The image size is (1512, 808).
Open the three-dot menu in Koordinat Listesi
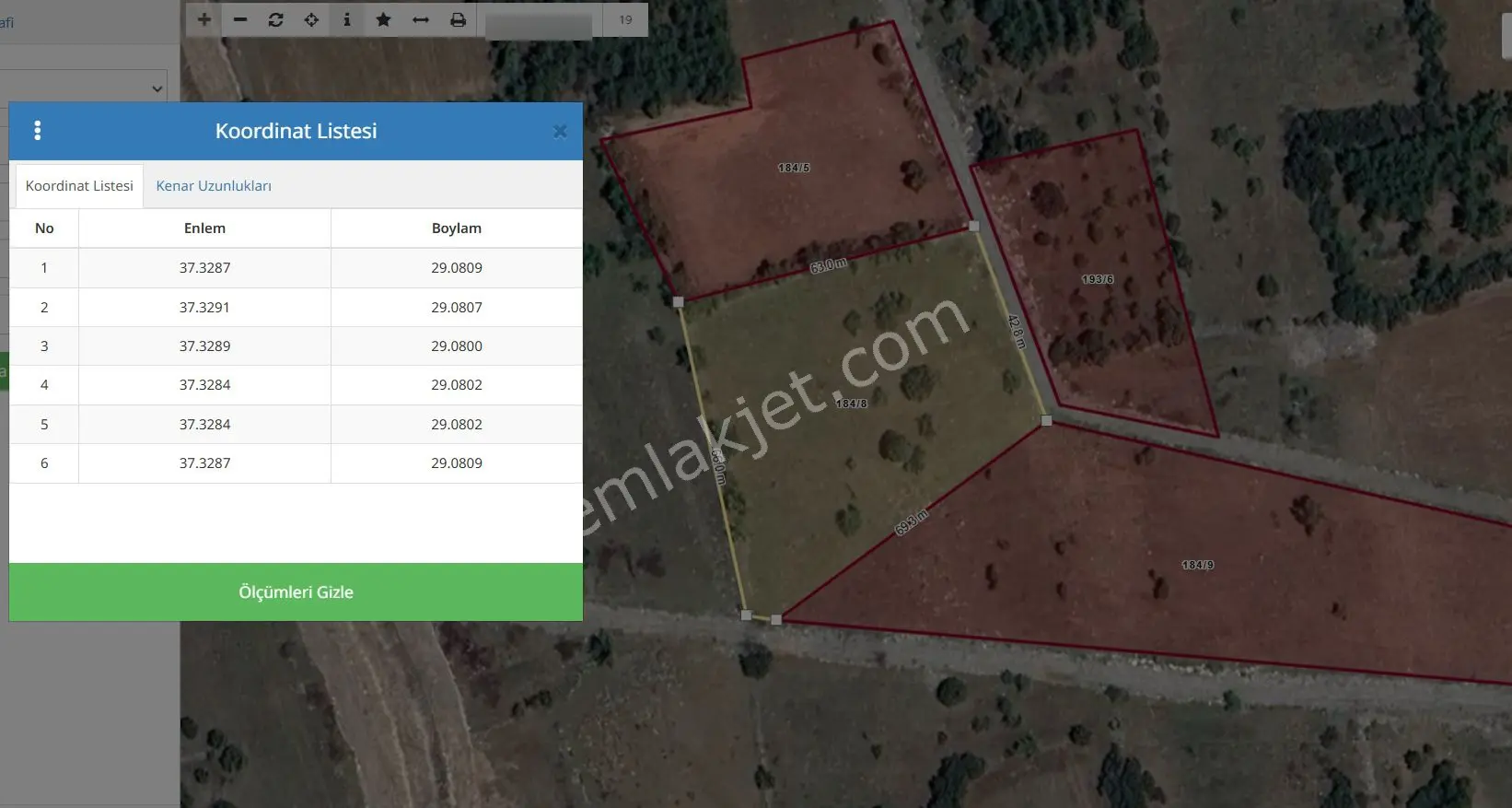(x=38, y=131)
